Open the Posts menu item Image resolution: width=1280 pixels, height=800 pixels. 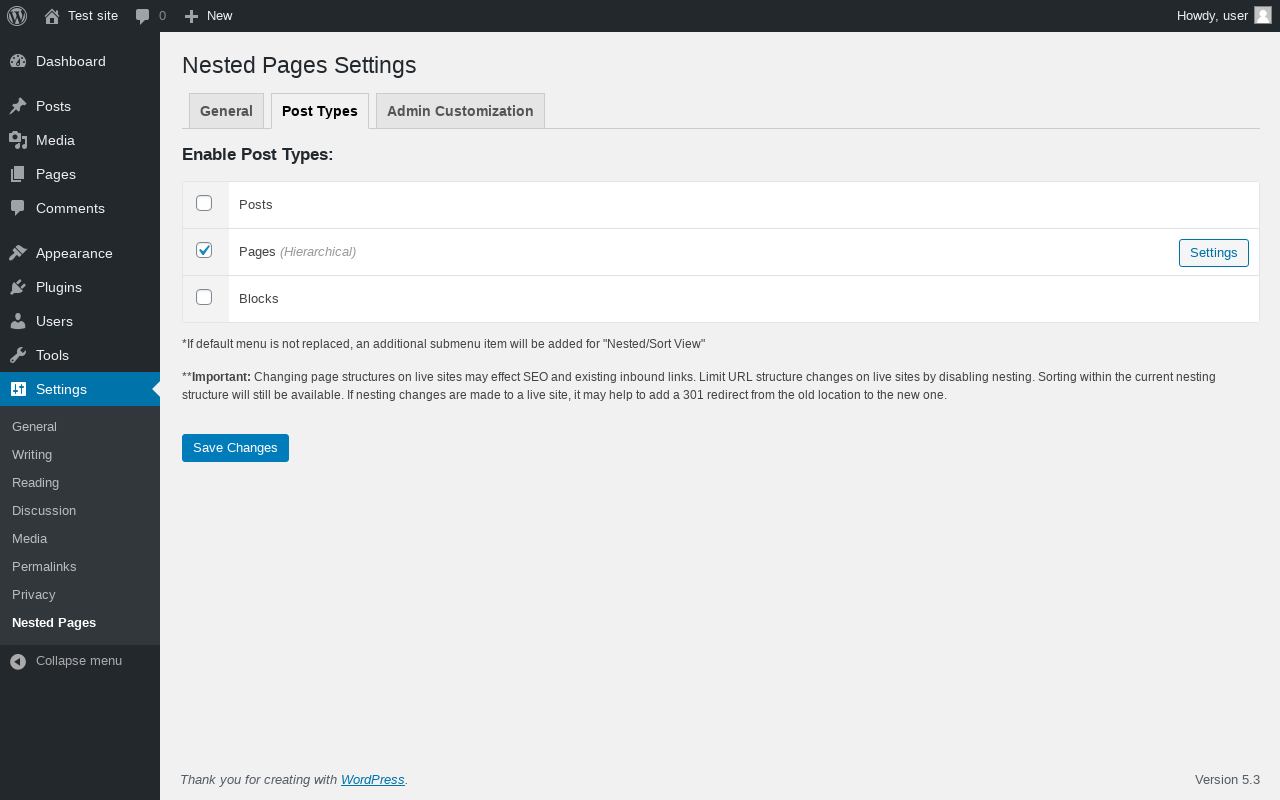tap(53, 106)
